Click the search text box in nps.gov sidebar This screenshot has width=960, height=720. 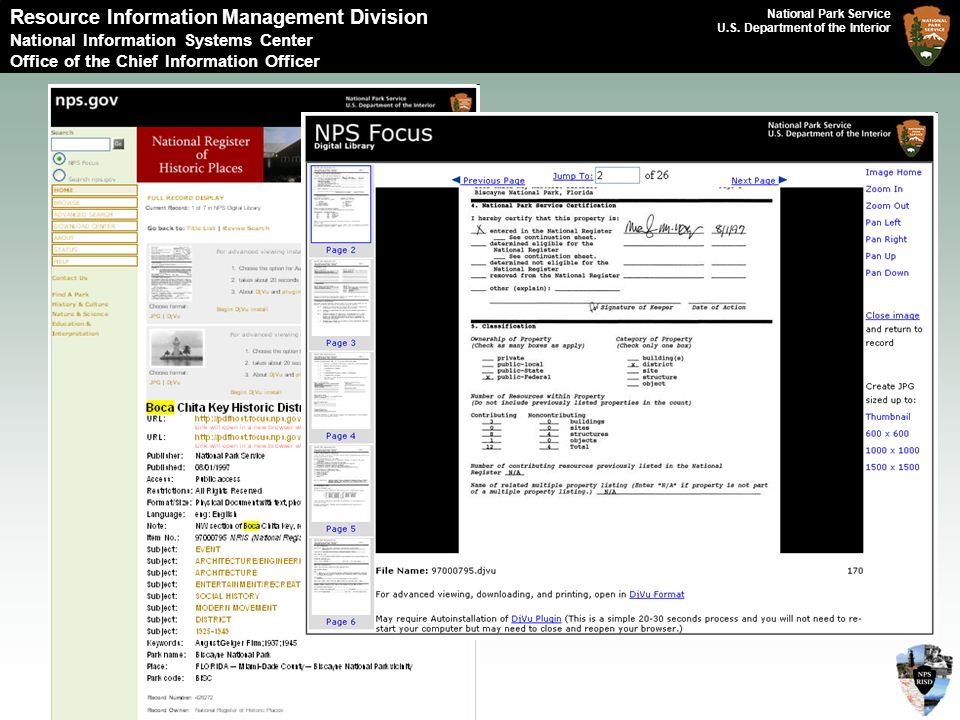81,144
